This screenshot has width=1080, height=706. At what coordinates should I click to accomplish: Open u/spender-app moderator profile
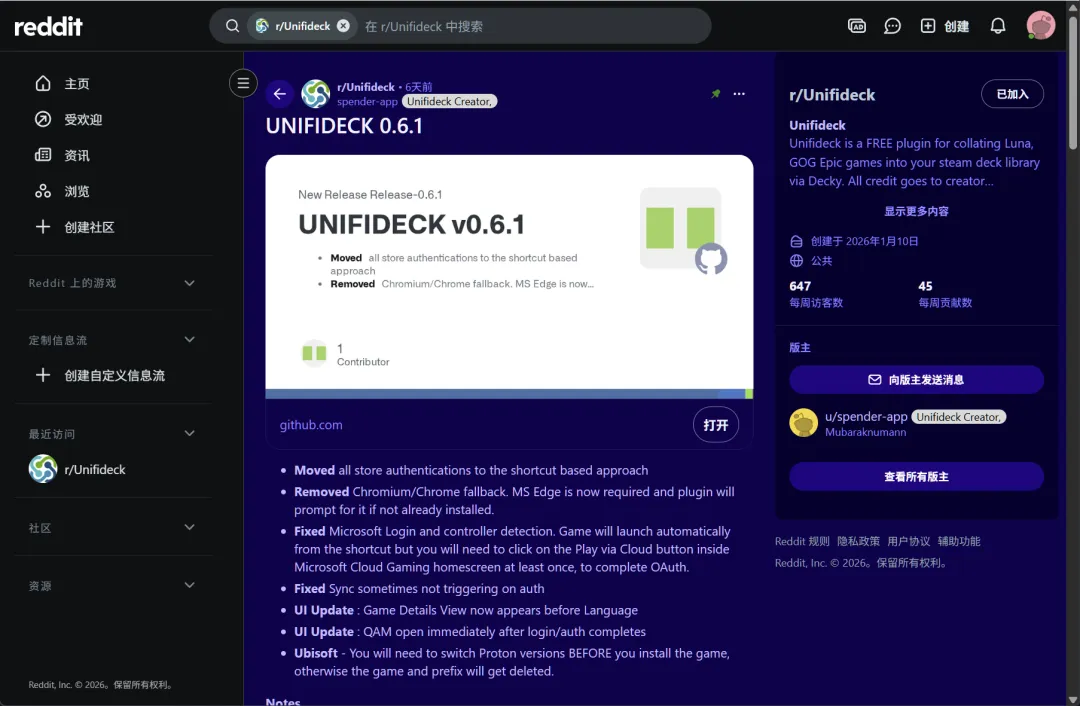tap(866, 417)
